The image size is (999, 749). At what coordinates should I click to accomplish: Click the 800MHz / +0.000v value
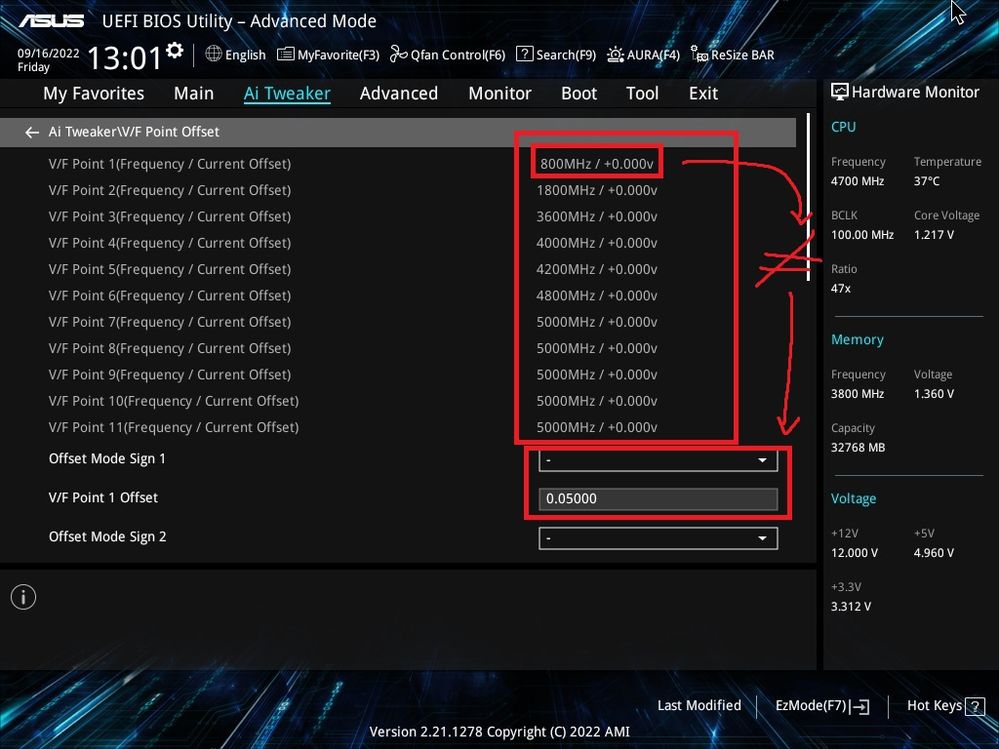597,164
